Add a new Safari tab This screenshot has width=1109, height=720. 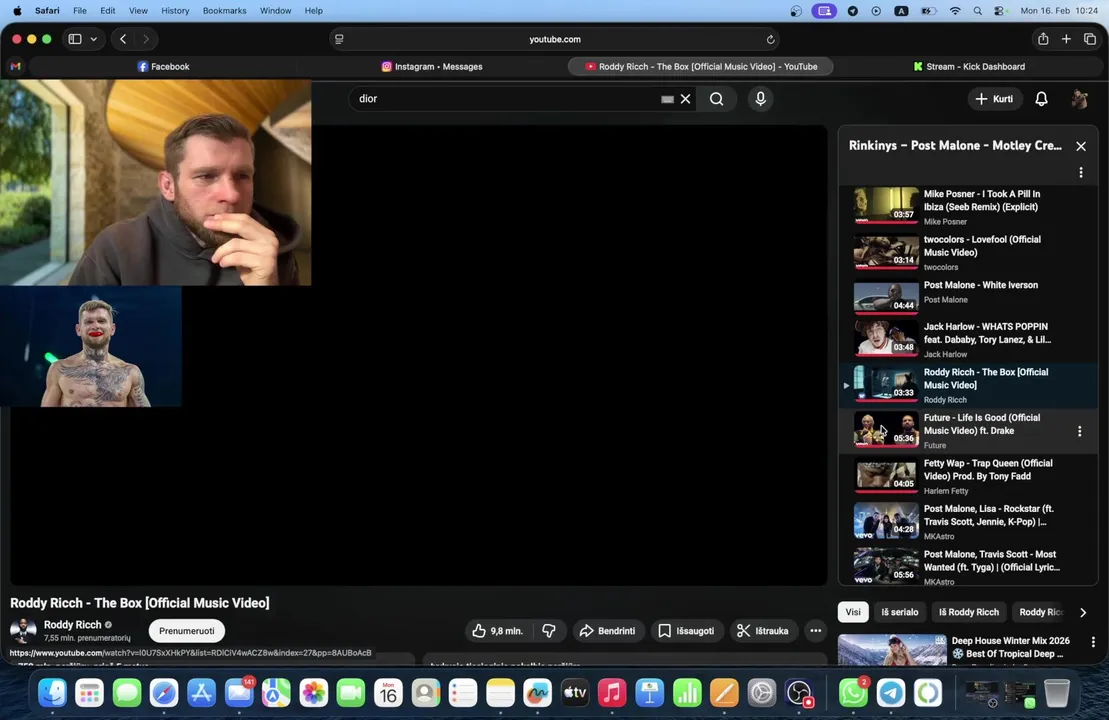coord(1066,39)
